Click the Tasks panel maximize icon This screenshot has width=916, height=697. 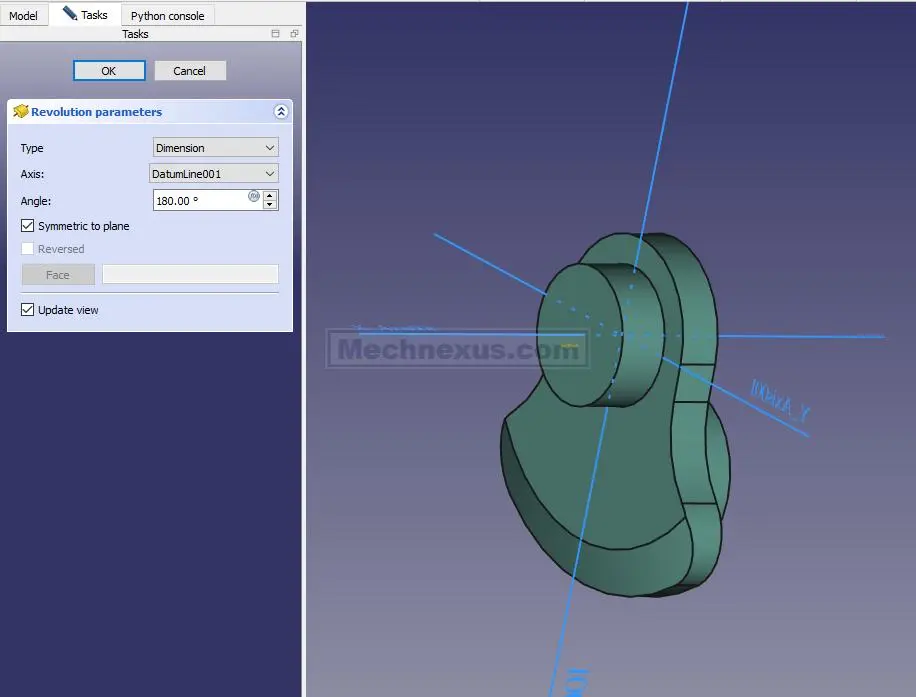(x=276, y=34)
